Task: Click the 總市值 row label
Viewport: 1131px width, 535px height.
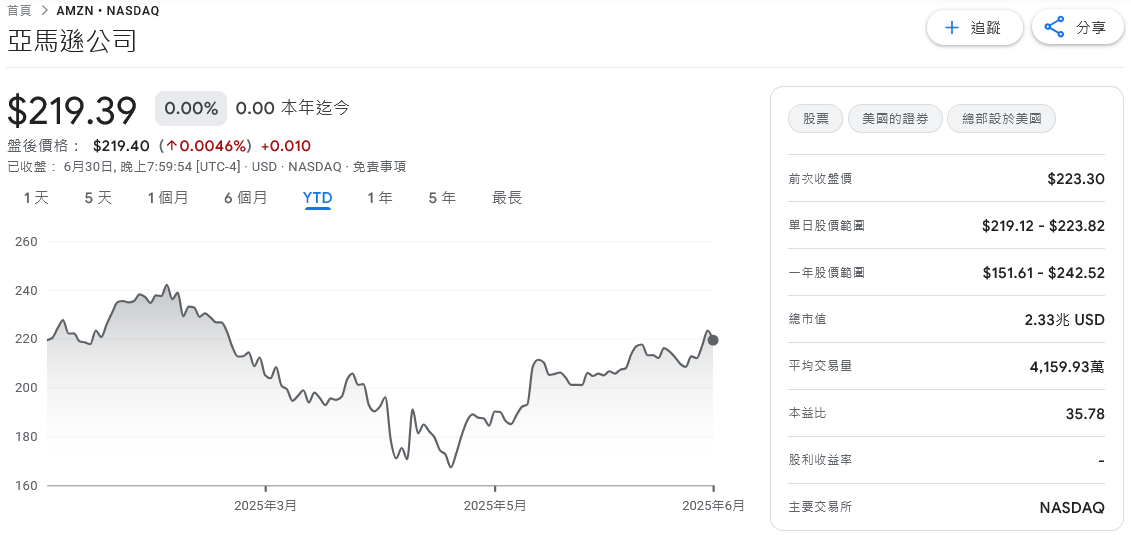Action: 808,319
